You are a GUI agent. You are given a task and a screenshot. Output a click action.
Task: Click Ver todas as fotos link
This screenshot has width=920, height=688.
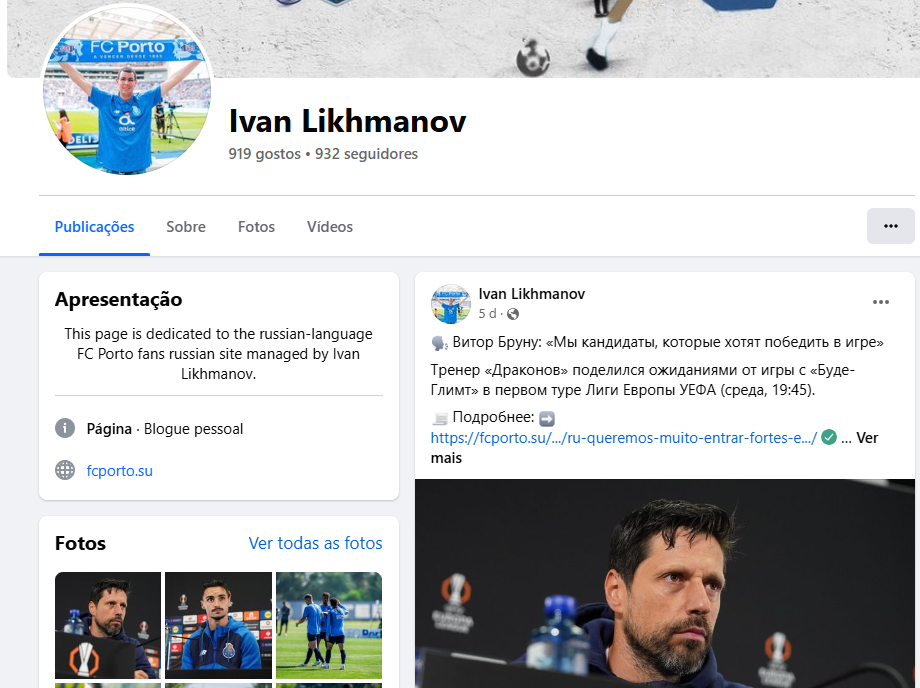(x=315, y=543)
